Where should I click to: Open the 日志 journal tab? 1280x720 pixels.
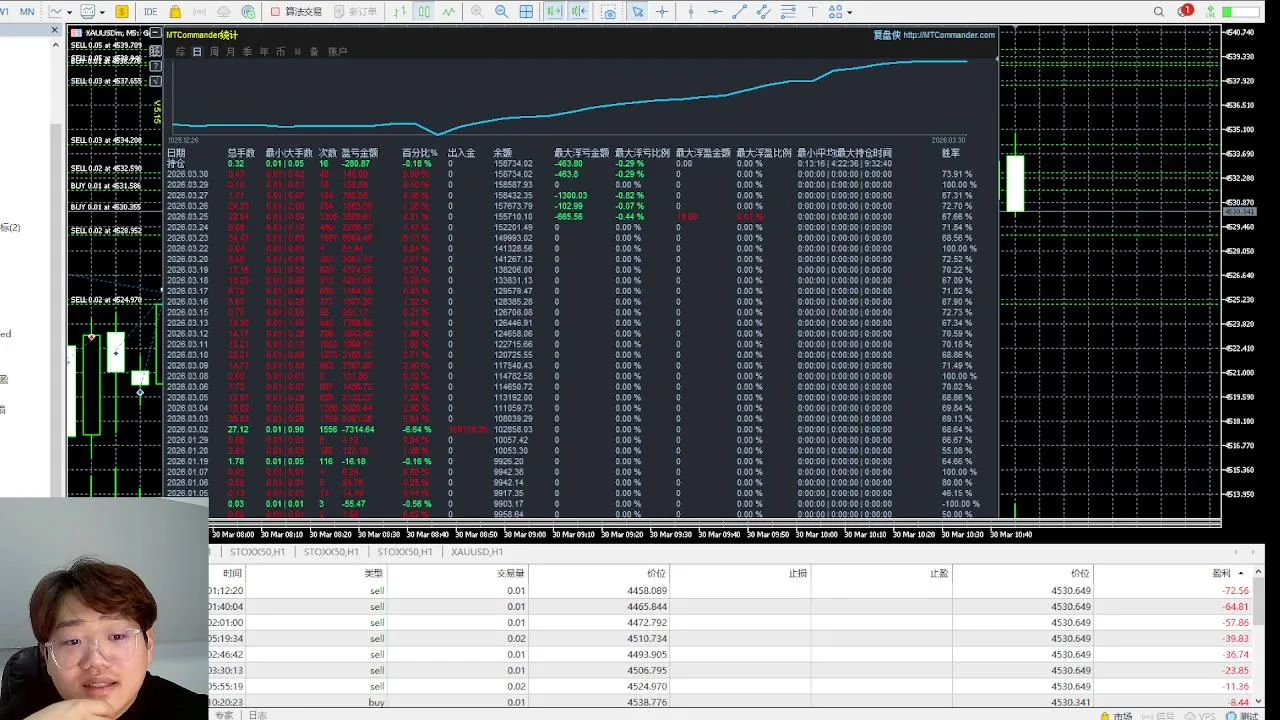[x=257, y=715]
